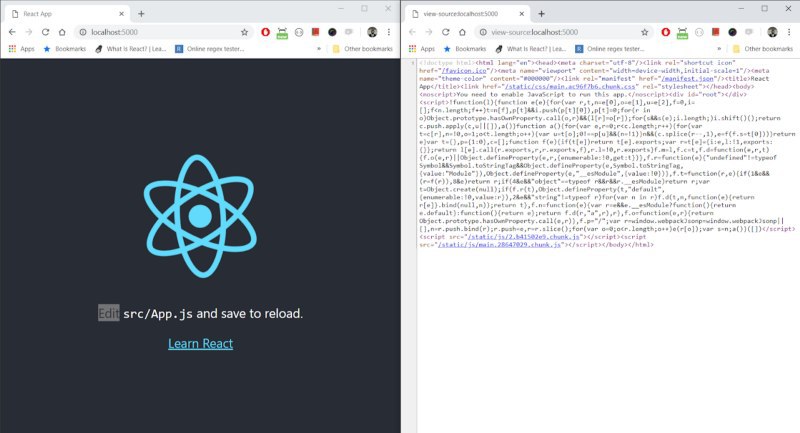
Task: Open Bookmarks folder in right window
Action: click(465, 49)
